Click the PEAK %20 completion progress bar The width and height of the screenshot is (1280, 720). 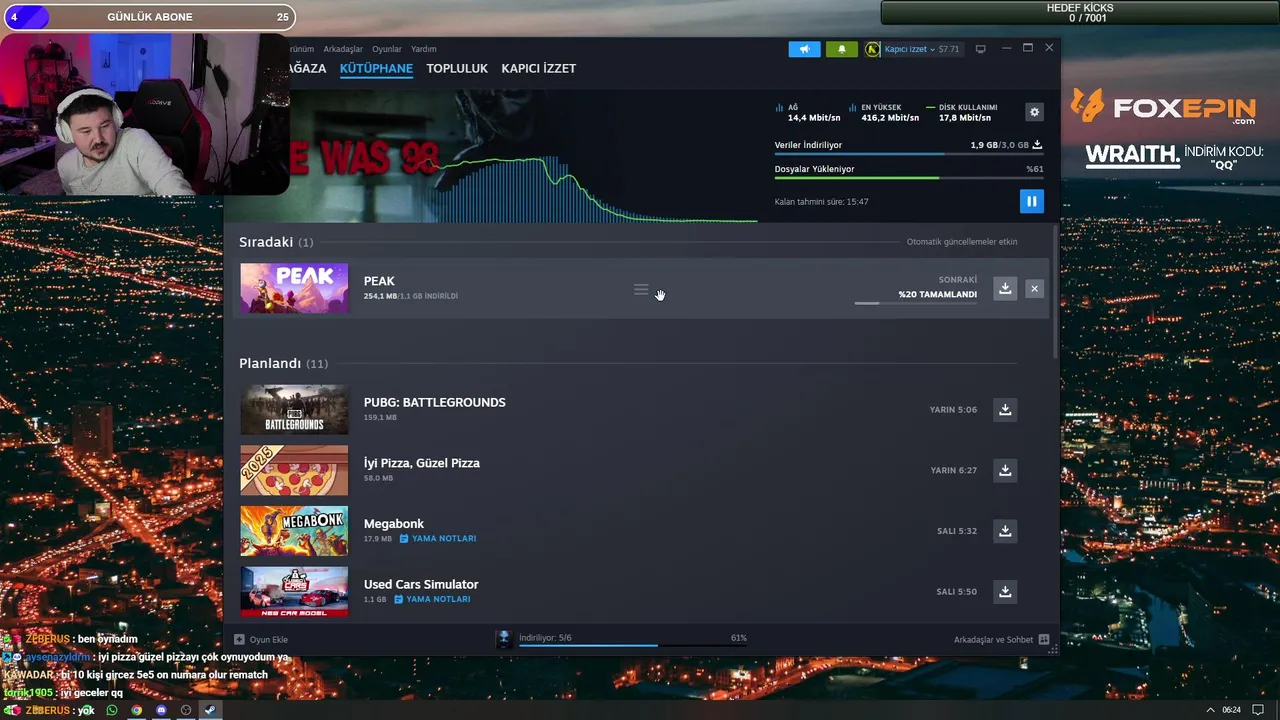pos(915,303)
